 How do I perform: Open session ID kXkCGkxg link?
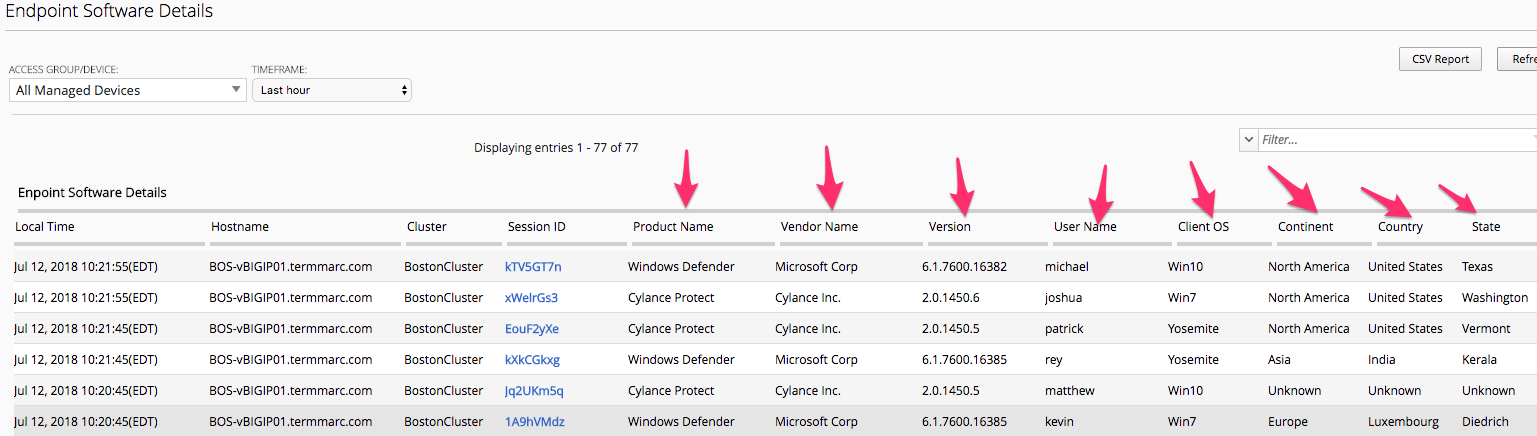click(x=532, y=360)
